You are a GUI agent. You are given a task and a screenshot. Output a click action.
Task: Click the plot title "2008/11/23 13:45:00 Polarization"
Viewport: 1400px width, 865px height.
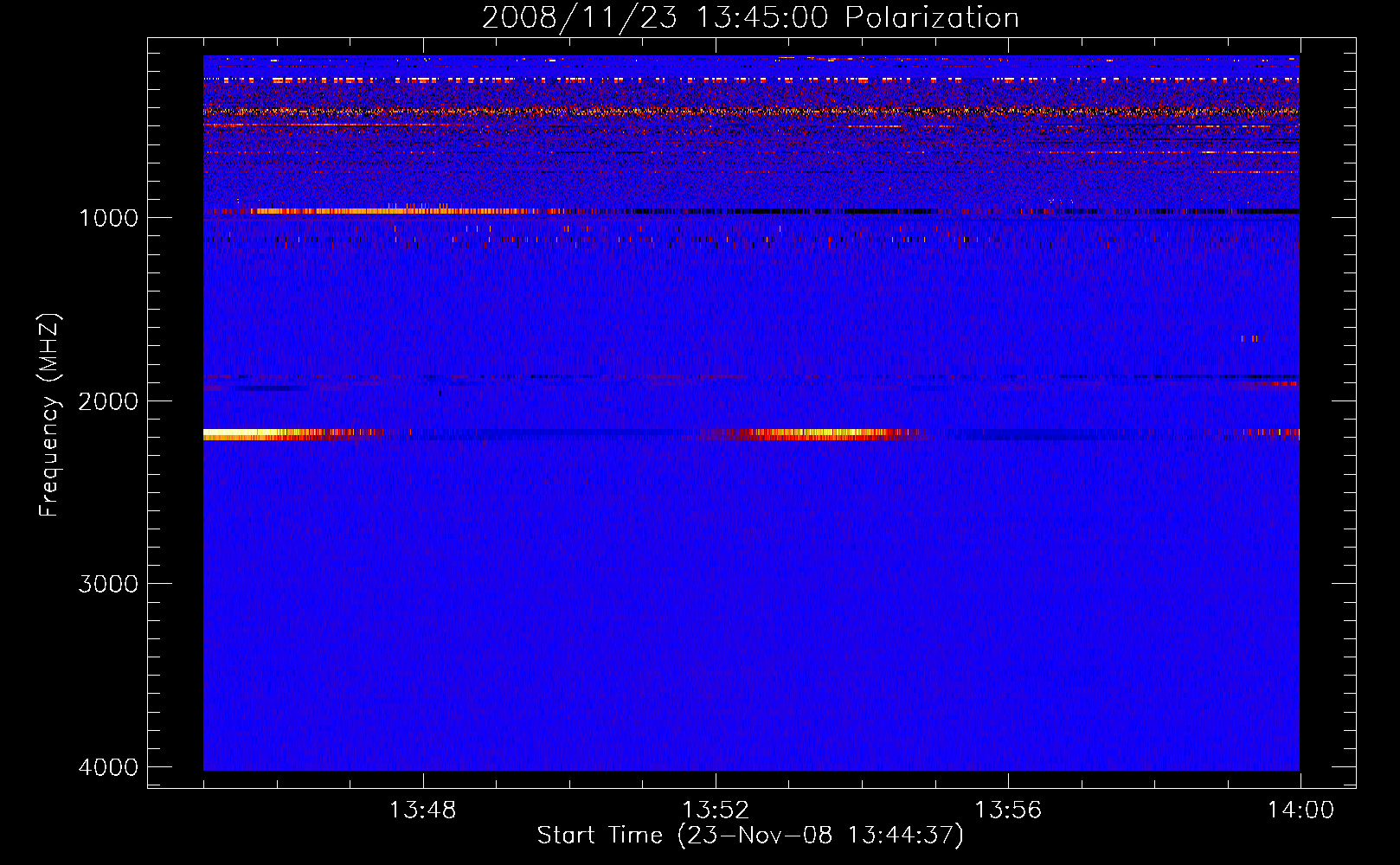750,17
